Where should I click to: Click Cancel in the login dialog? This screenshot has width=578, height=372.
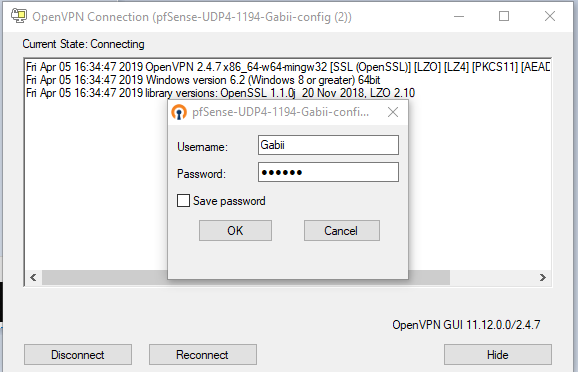pos(341,231)
